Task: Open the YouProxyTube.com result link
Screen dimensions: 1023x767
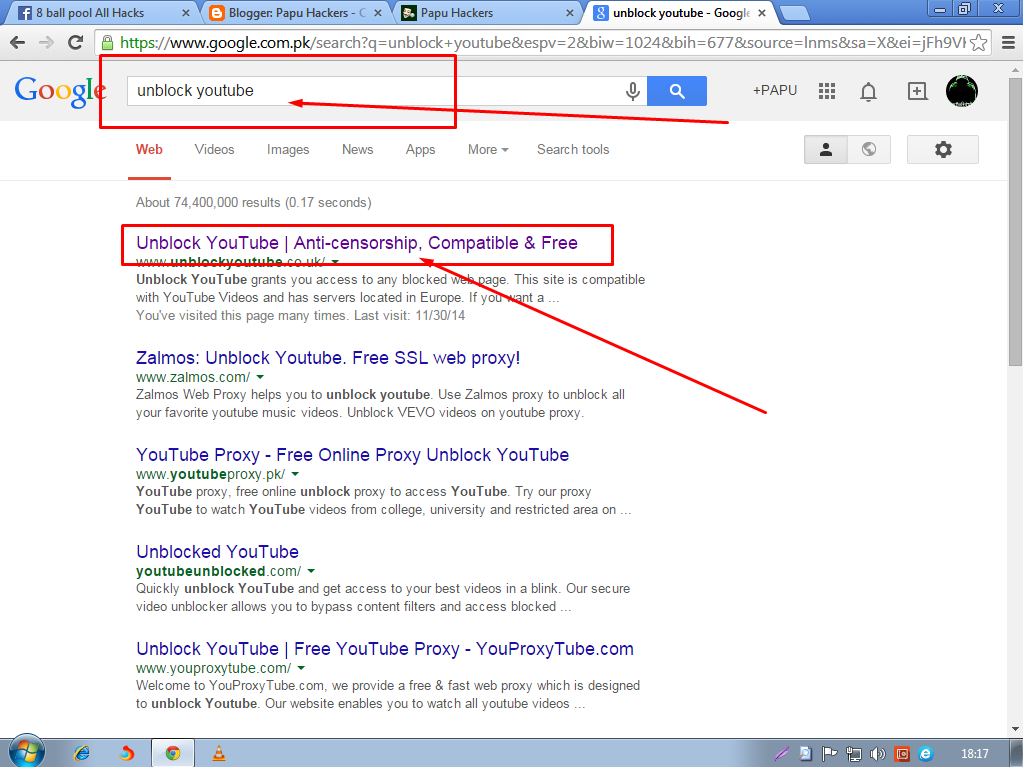Action: tap(385, 649)
